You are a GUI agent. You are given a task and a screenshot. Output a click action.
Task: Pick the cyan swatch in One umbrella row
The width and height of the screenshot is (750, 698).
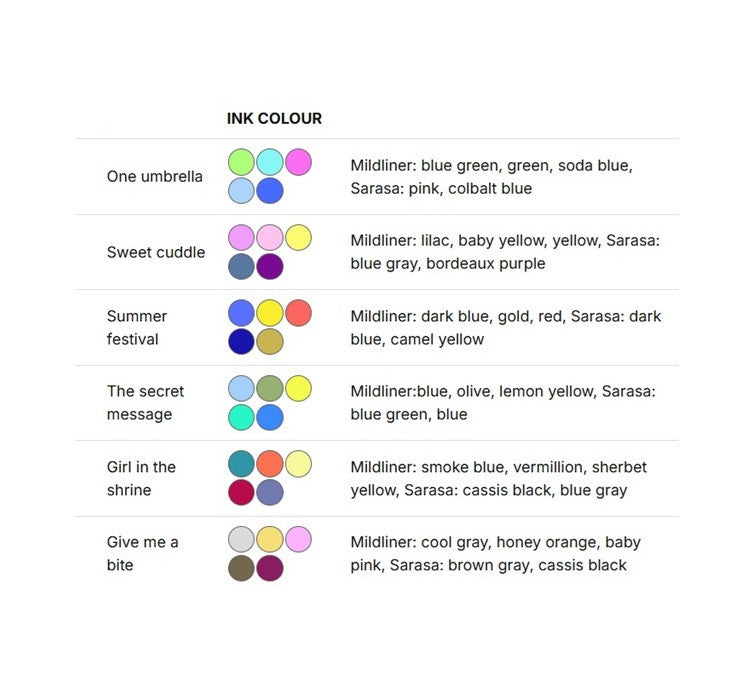click(270, 162)
